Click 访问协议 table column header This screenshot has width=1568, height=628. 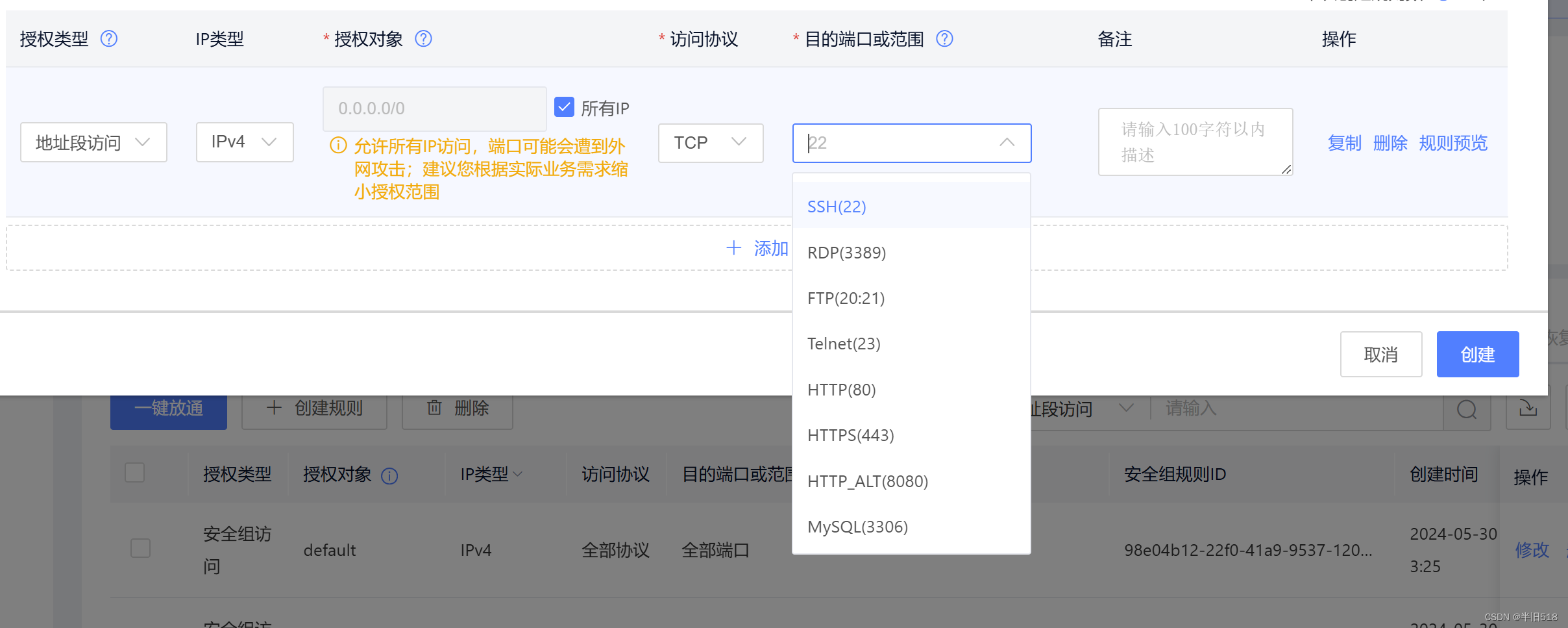tap(615, 474)
